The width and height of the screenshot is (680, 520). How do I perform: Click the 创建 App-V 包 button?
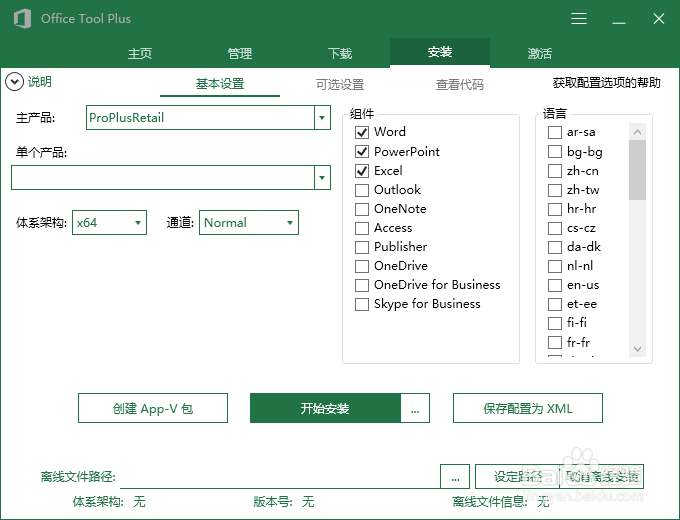point(153,408)
